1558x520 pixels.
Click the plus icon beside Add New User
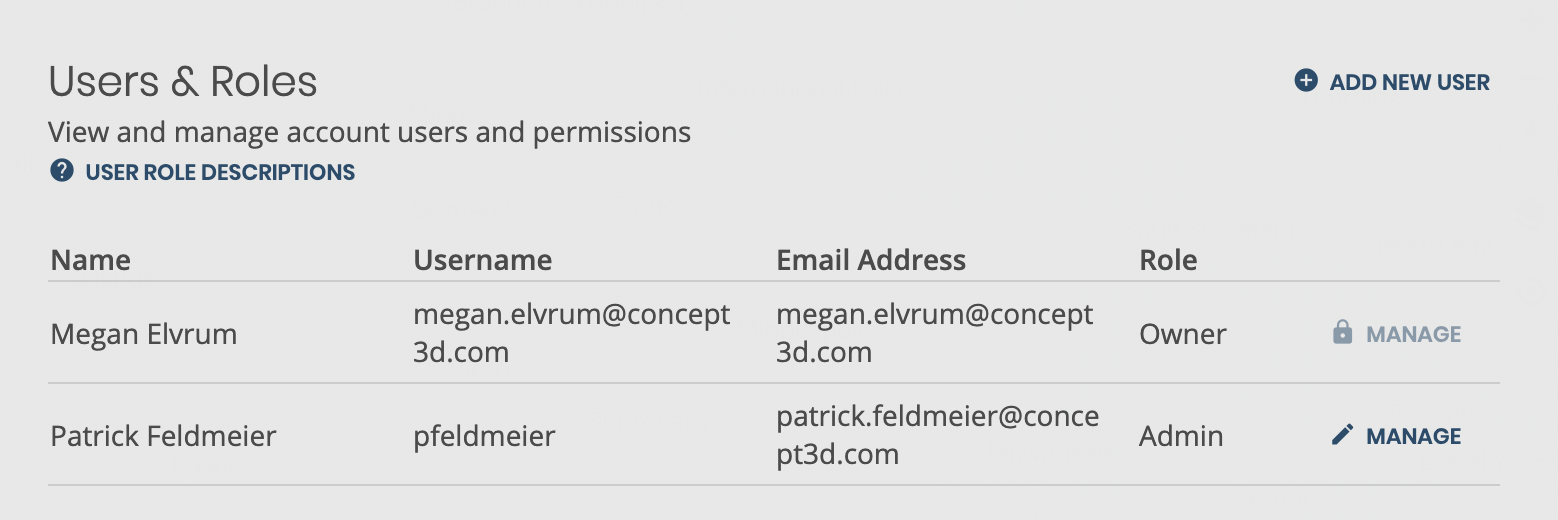1306,81
